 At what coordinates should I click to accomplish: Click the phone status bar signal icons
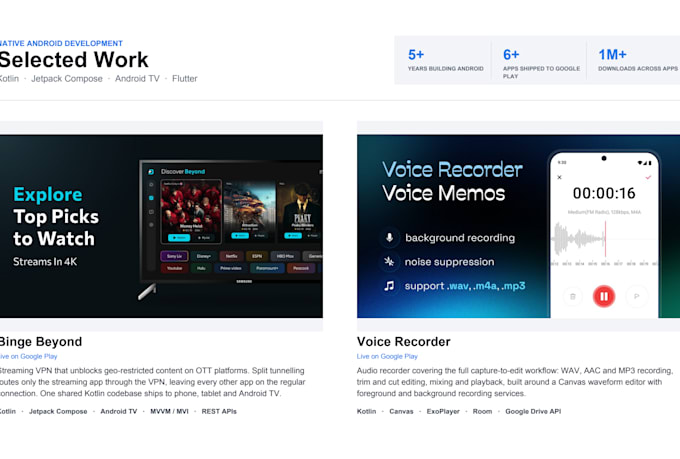click(x=644, y=163)
